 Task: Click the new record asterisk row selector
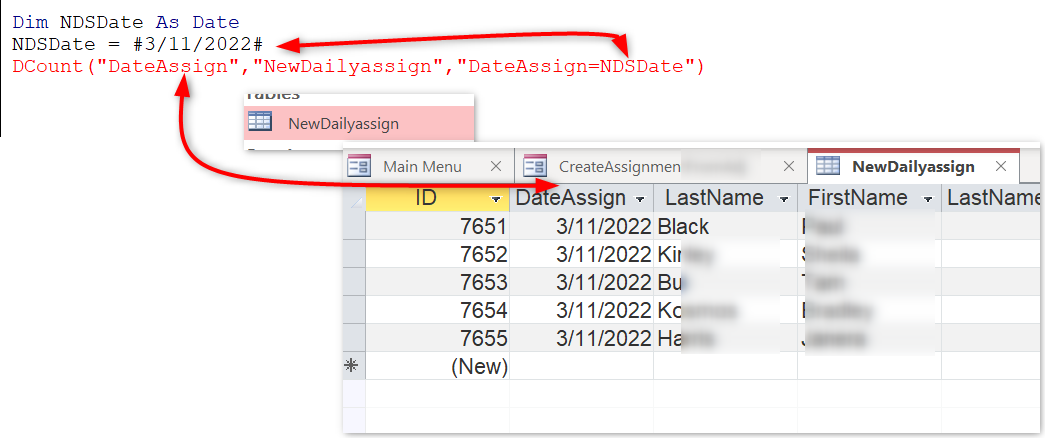[x=351, y=366]
